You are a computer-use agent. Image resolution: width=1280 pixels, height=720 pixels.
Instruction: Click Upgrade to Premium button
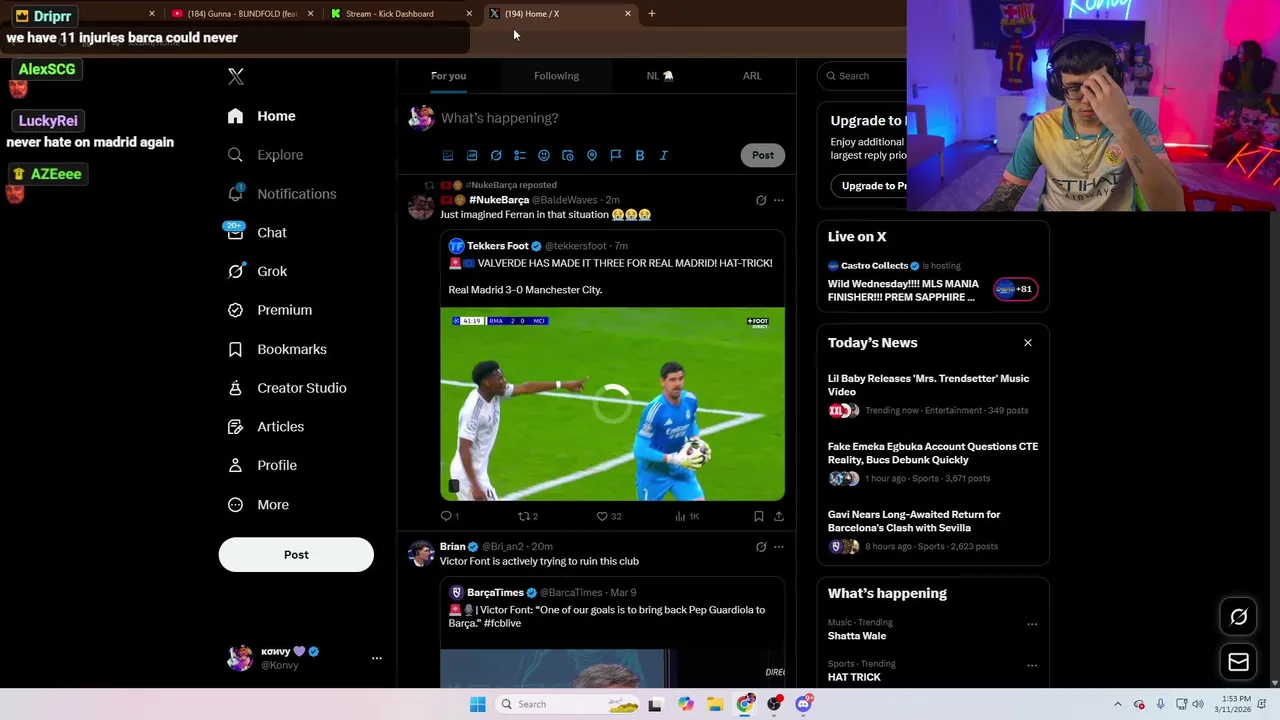pos(869,186)
